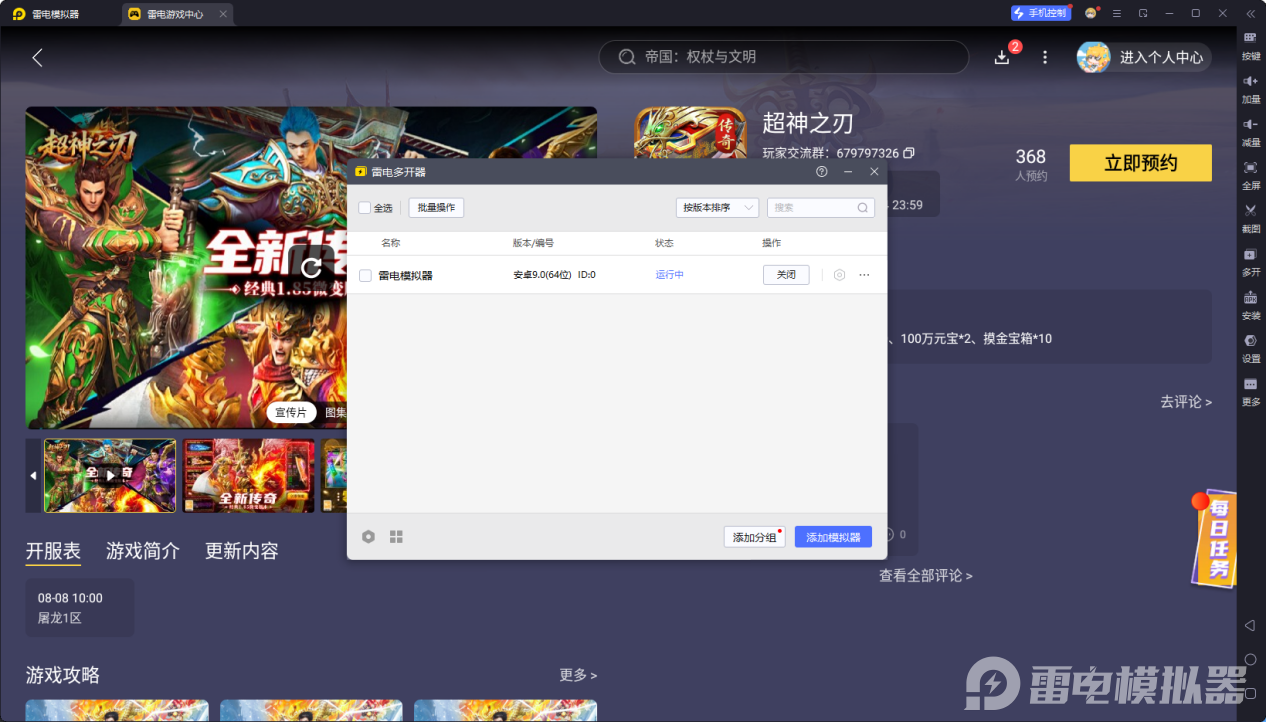
Task: Click the 批量操作 batch operation button
Action: (436, 208)
